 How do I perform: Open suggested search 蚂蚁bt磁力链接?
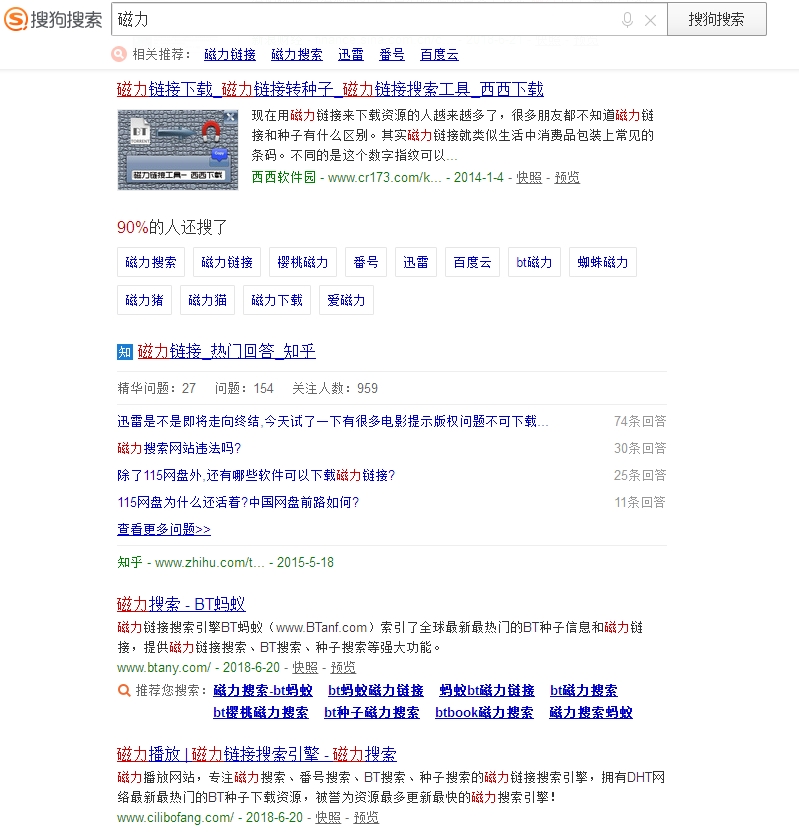pos(487,691)
